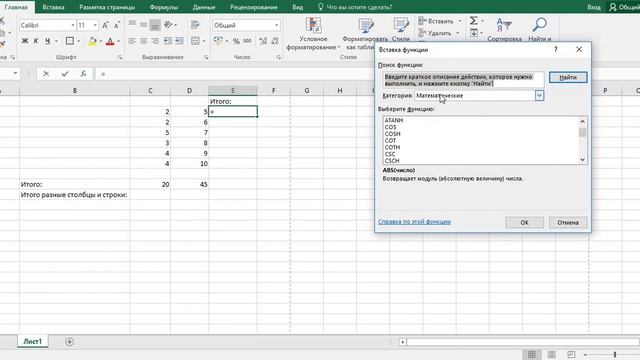Toggle italic formatting button

click(36, 41)
